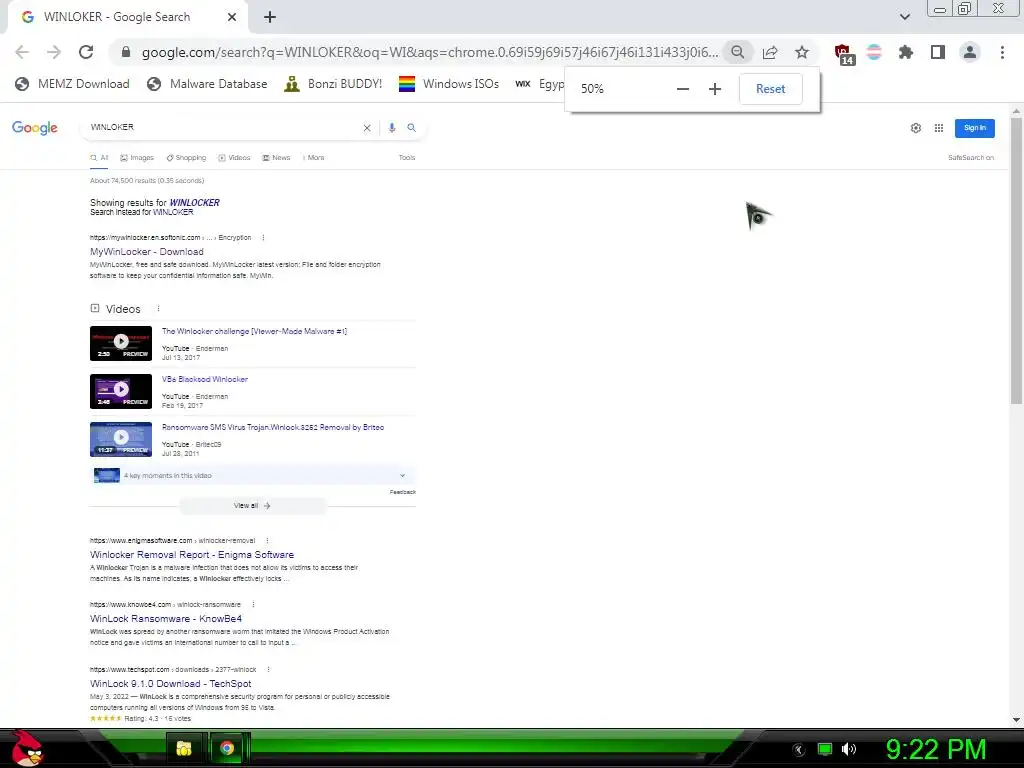Start voice search microphone
The height and width of the screenshot is (768, 1024).
click(392, 128)
